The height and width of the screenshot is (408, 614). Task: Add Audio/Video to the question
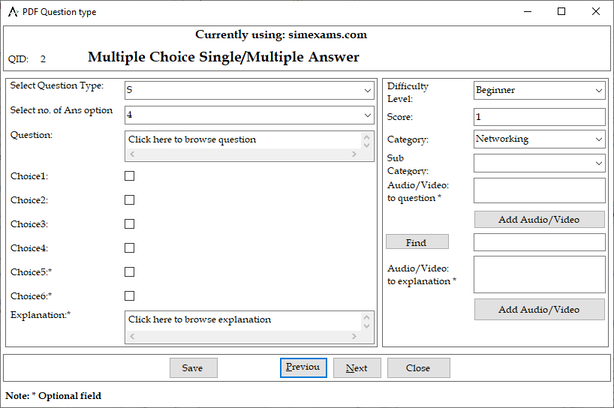[x=539, y=219]
